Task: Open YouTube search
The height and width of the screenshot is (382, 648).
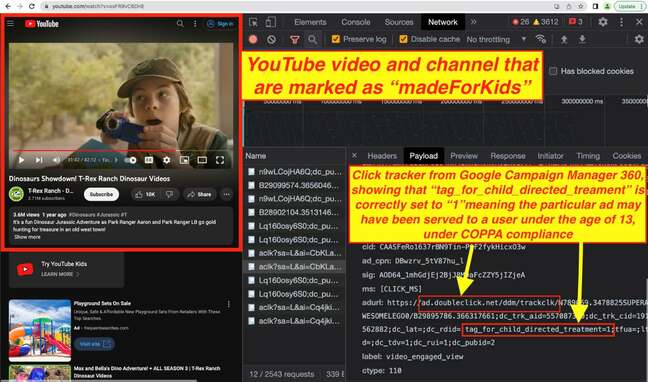Action: point(180,24)
